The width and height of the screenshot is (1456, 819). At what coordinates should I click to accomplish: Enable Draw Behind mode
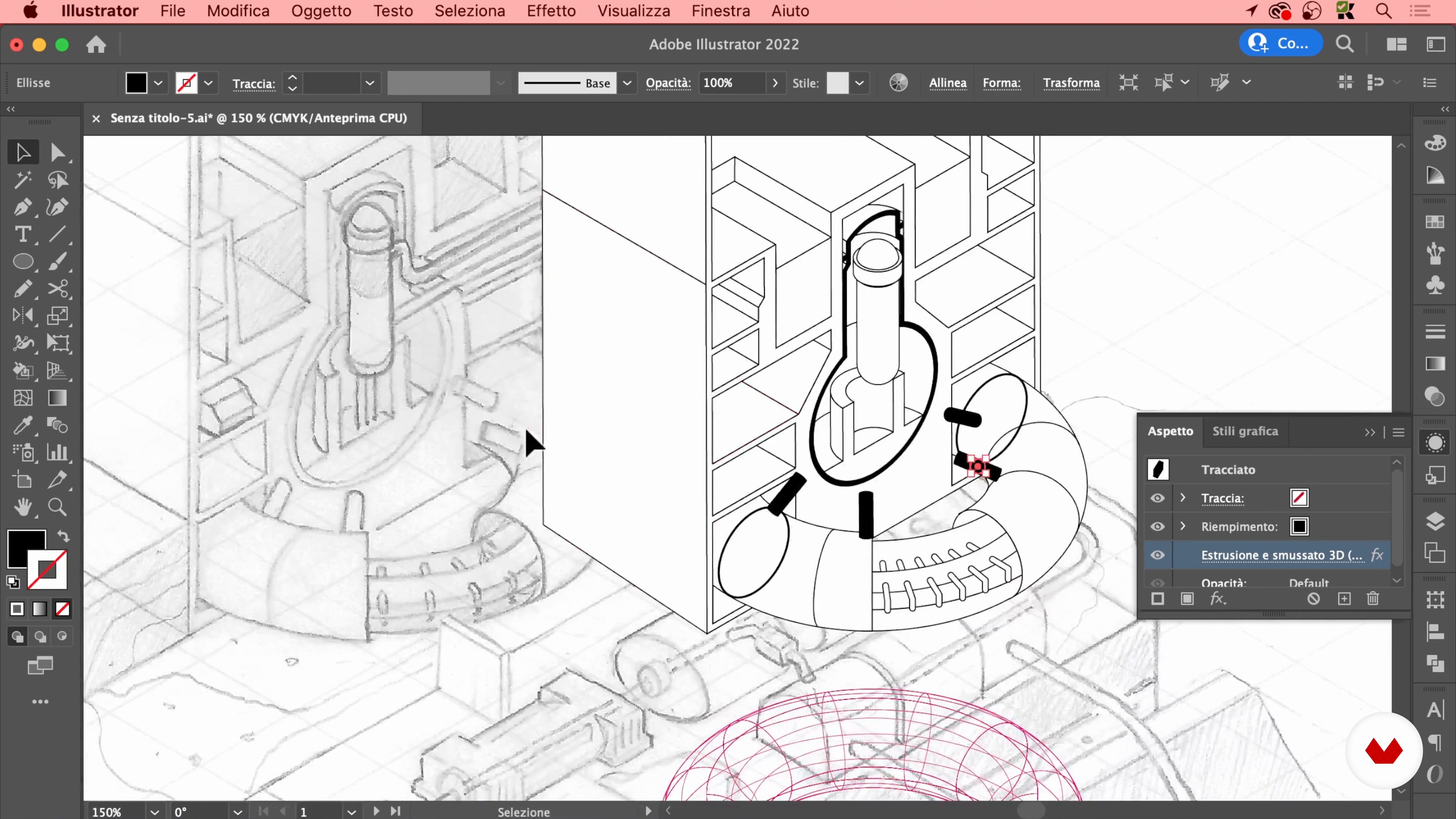(39, 637)
